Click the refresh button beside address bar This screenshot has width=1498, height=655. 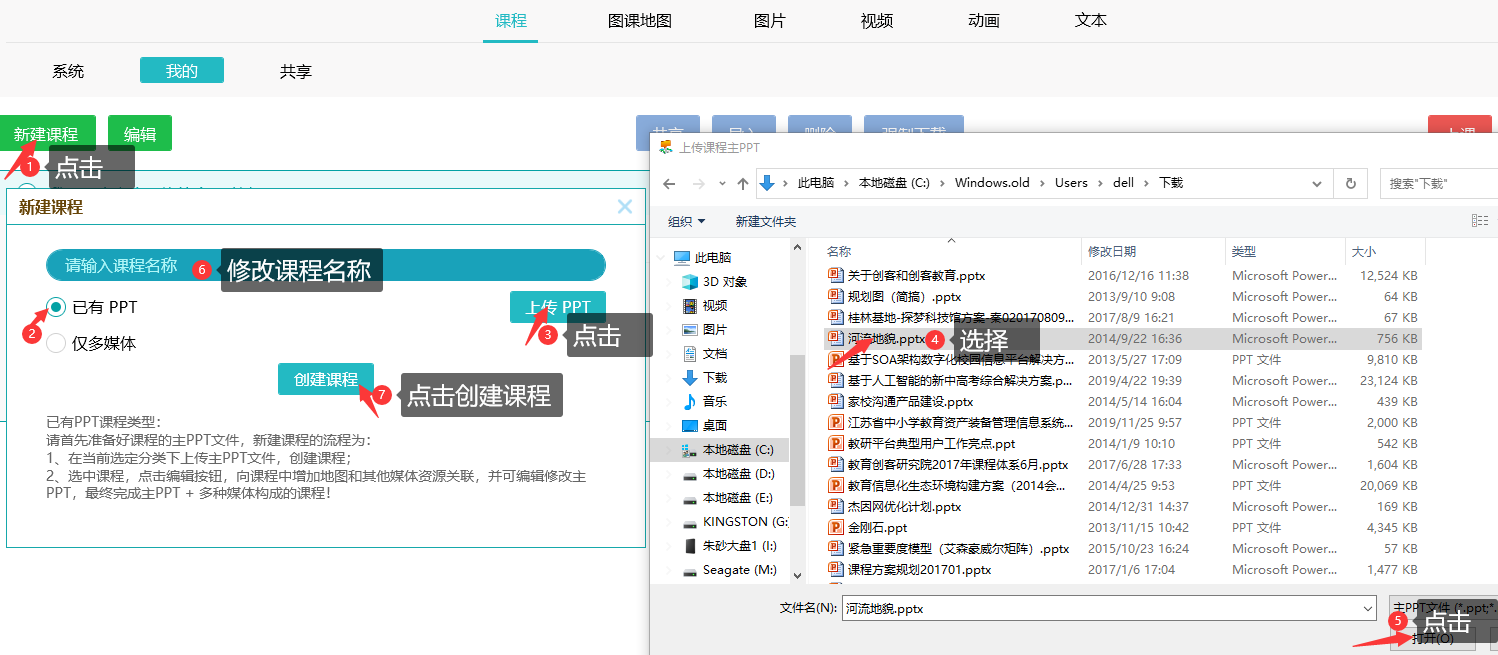(x=1350, y=184)
